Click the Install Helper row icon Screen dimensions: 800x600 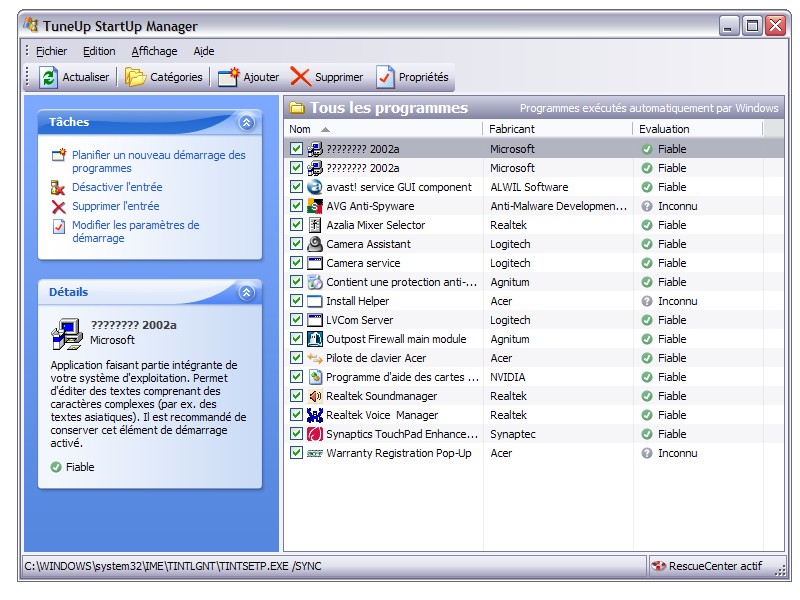click(x=315, y=301)
